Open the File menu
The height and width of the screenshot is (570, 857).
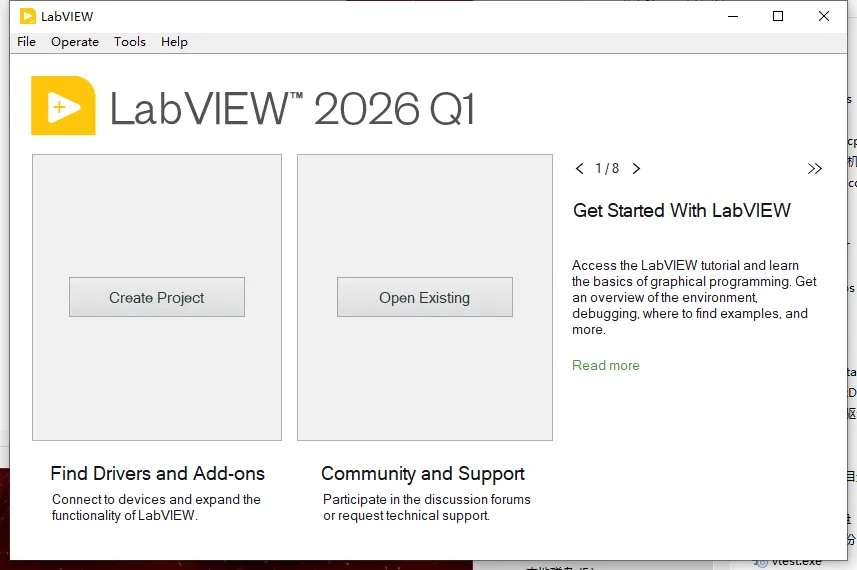(26, 42)
